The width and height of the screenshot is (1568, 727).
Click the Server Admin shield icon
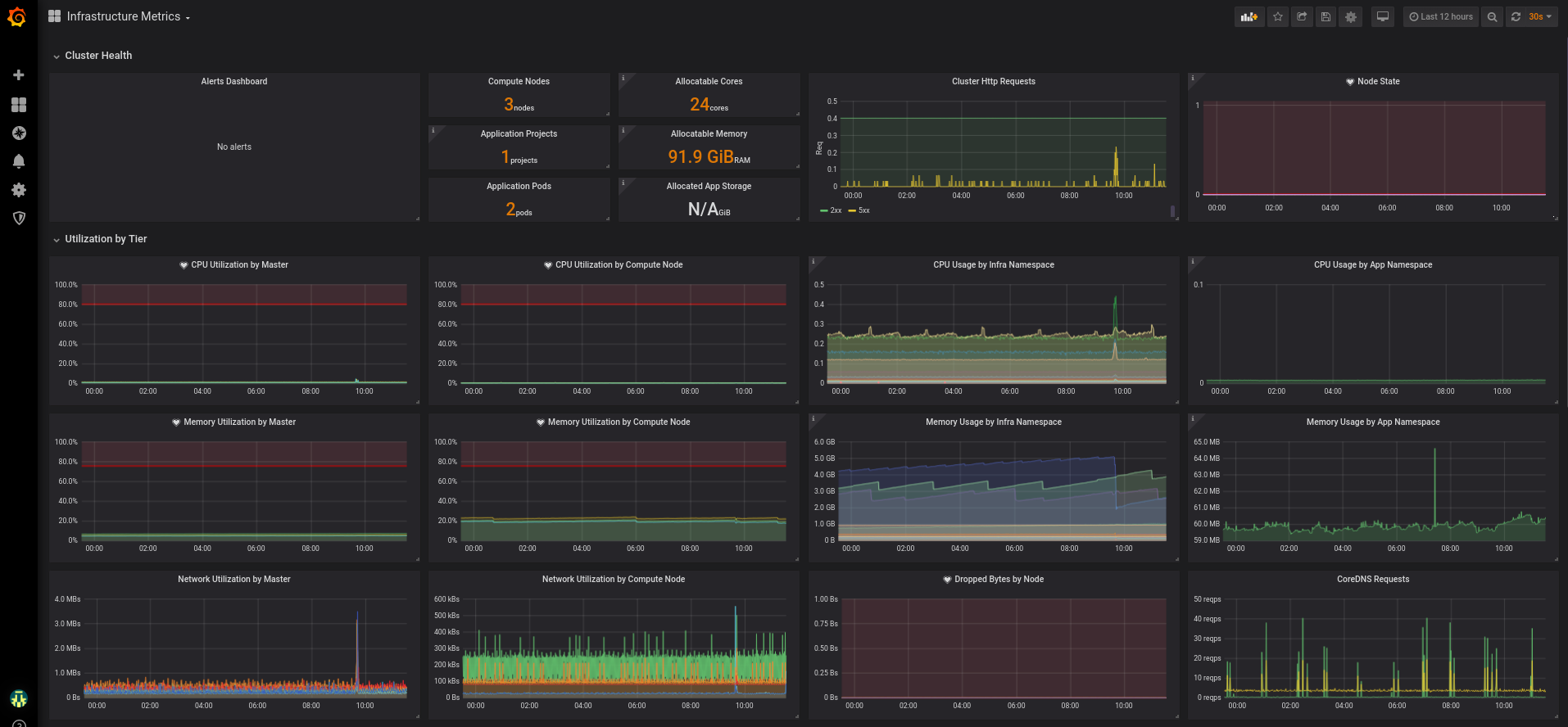coord(19,218)
